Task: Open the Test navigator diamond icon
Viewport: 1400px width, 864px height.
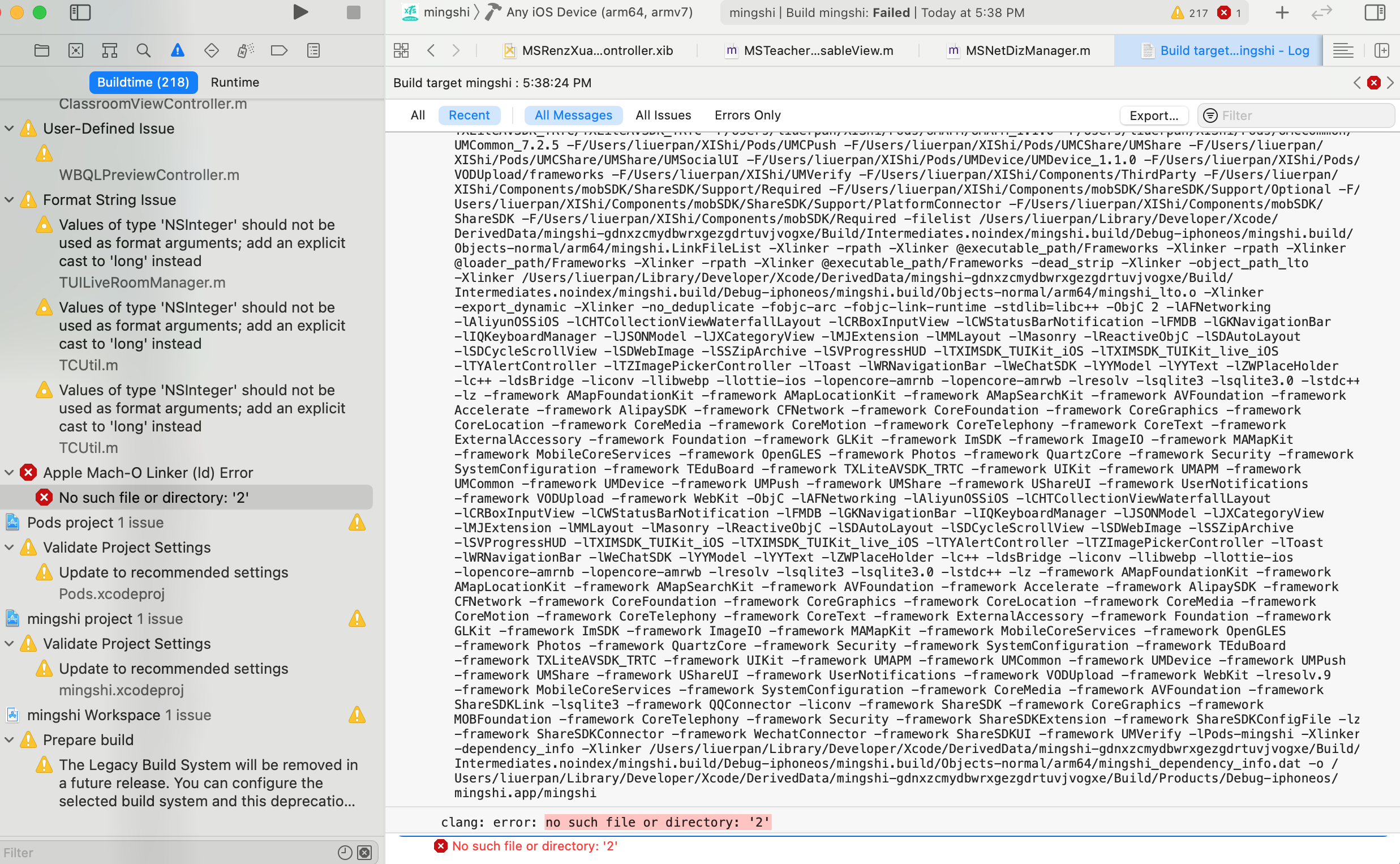Action: pyautogui.click(x=211, y=50)
